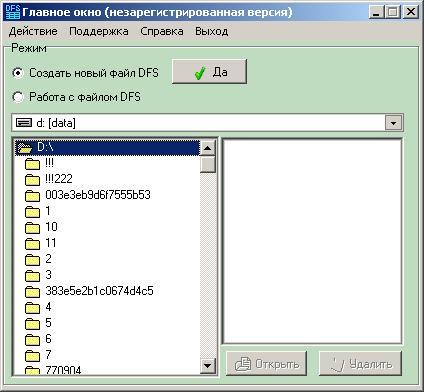Image resolution: width=424 pixels, height=392 pixels.
Task: Open the Поддержка menu
Action: 99,31
